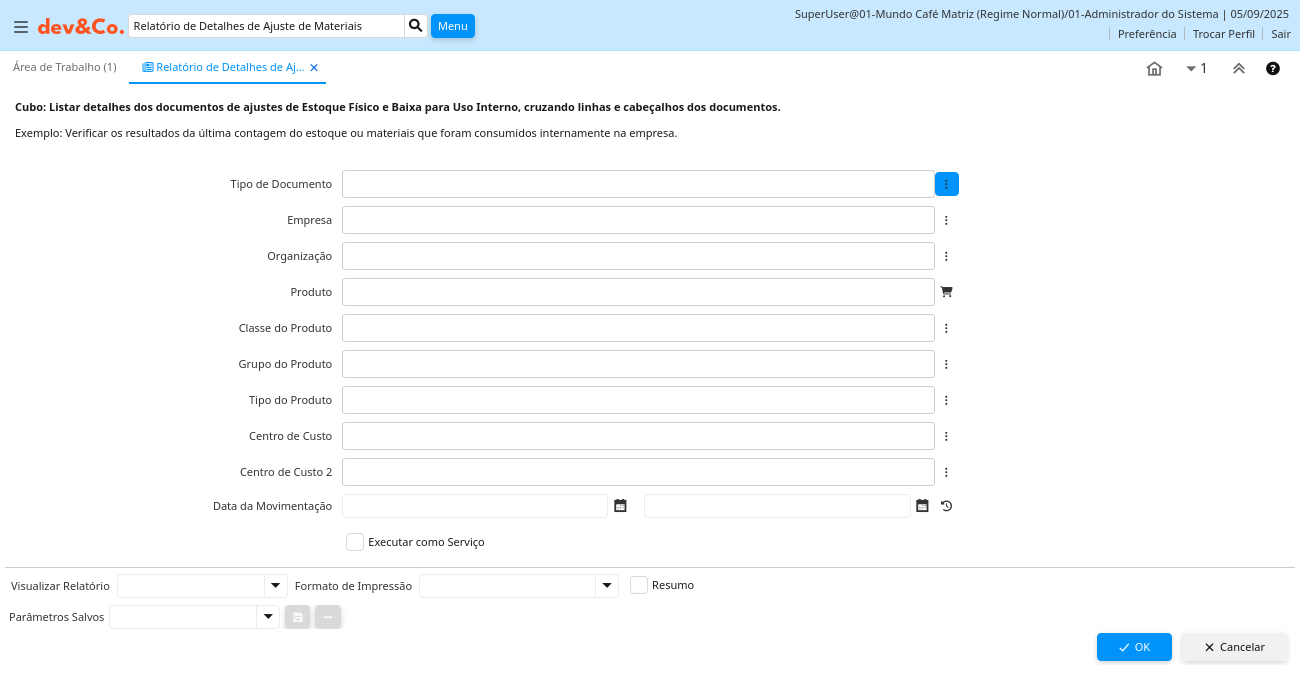
Task: Open Tipo de Documento options button
Action: click(x=946, y=184)
